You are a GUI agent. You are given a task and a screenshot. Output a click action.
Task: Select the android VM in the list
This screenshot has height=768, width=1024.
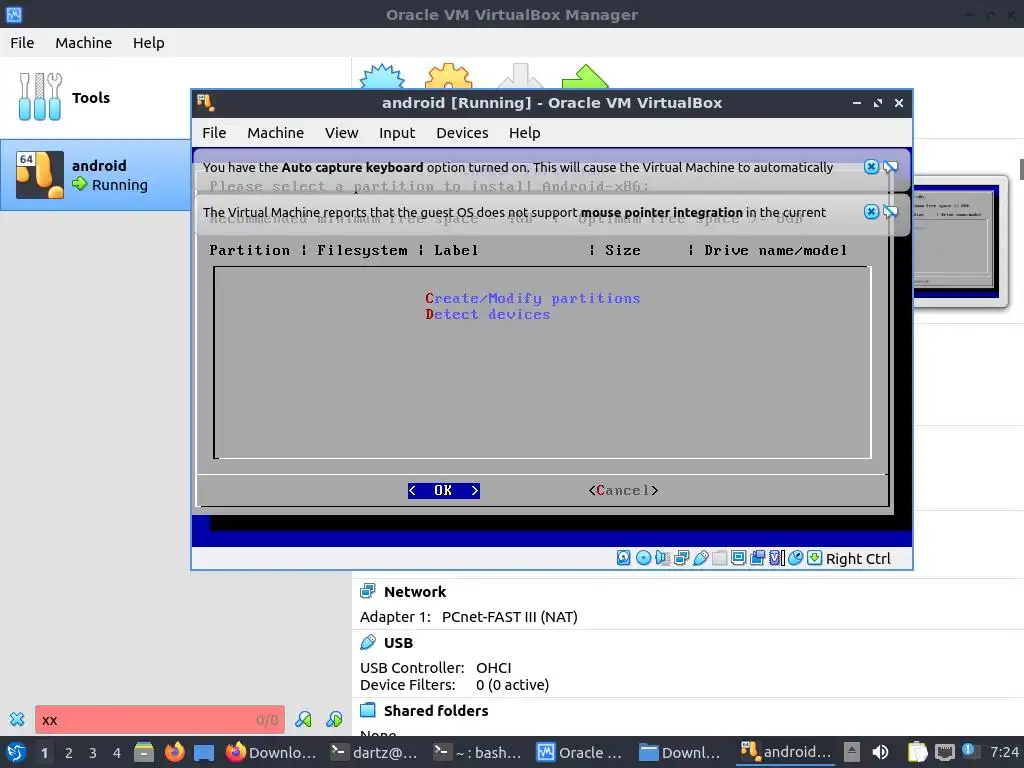[x=95, y=174]
